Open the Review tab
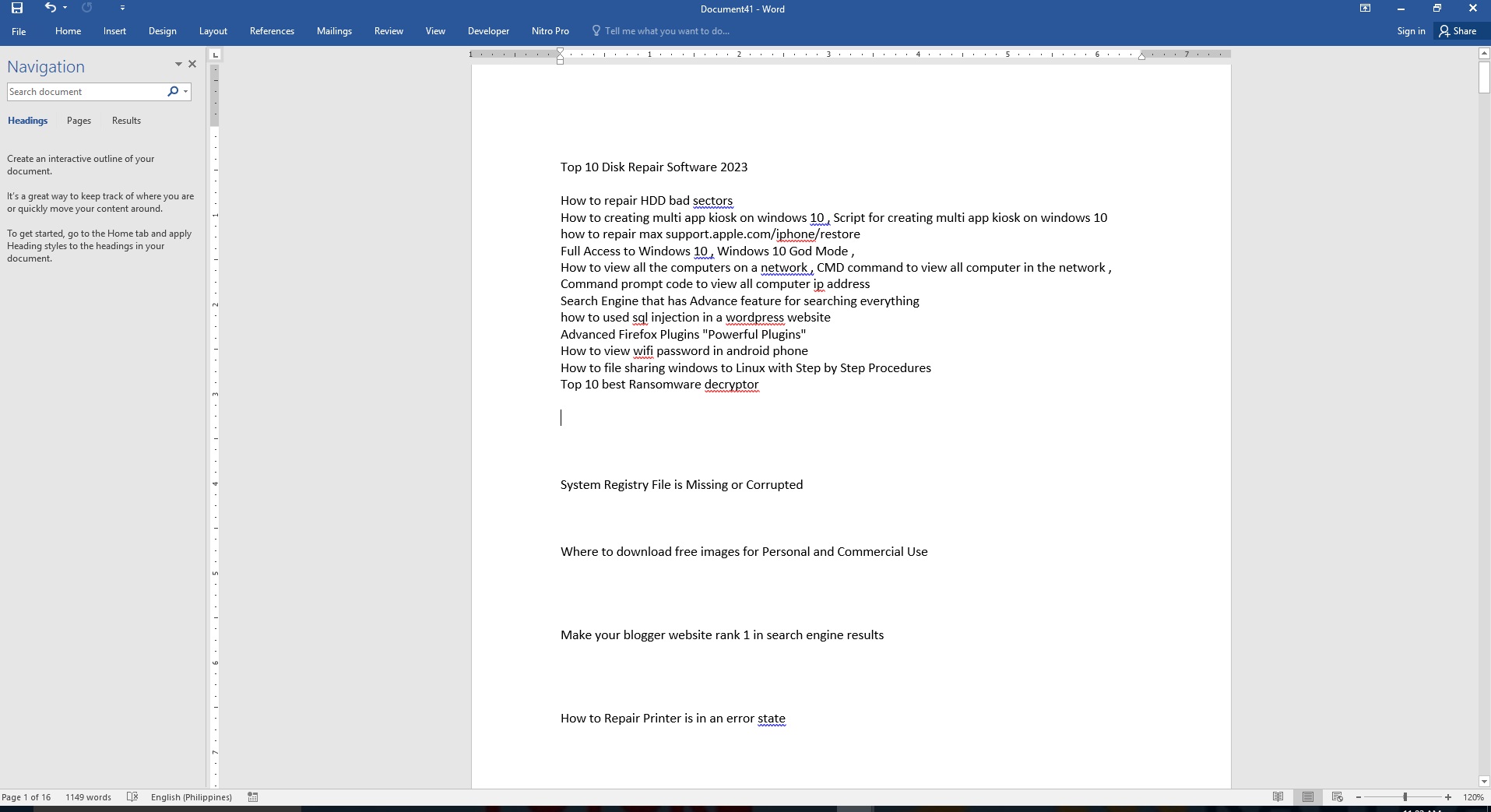 [389, 31]
